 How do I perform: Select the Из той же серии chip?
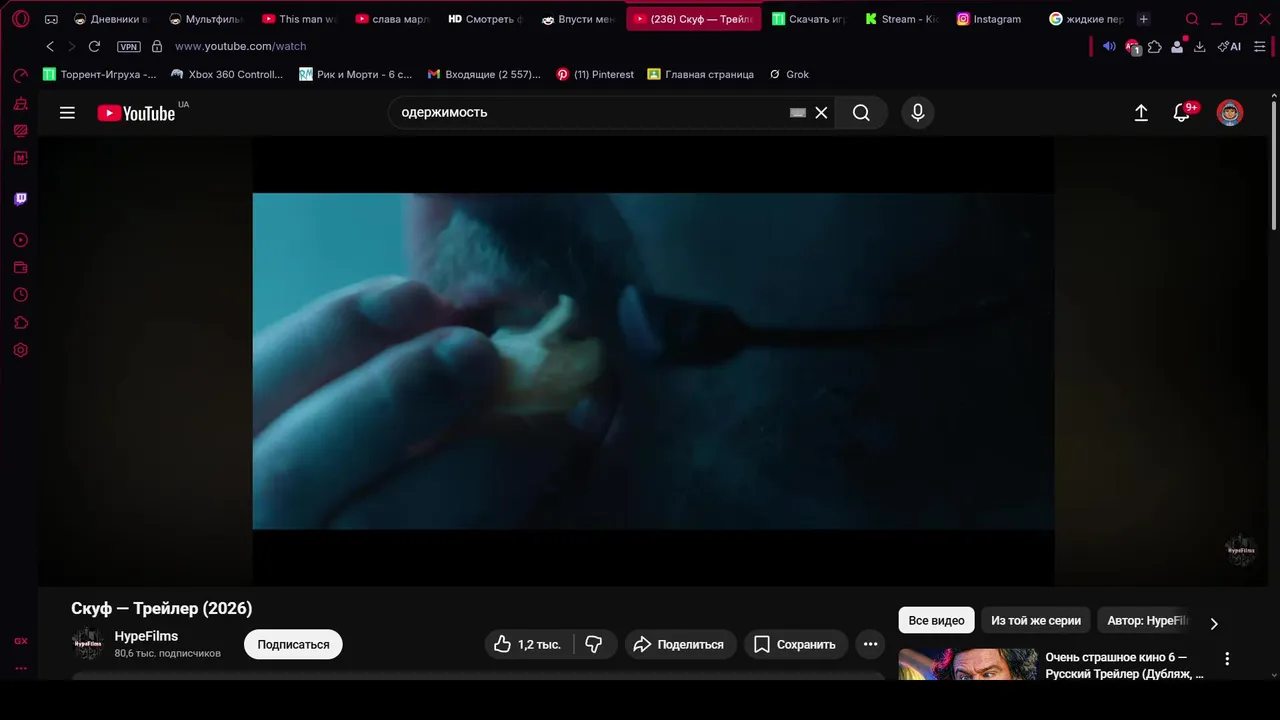click(1036, 620)
